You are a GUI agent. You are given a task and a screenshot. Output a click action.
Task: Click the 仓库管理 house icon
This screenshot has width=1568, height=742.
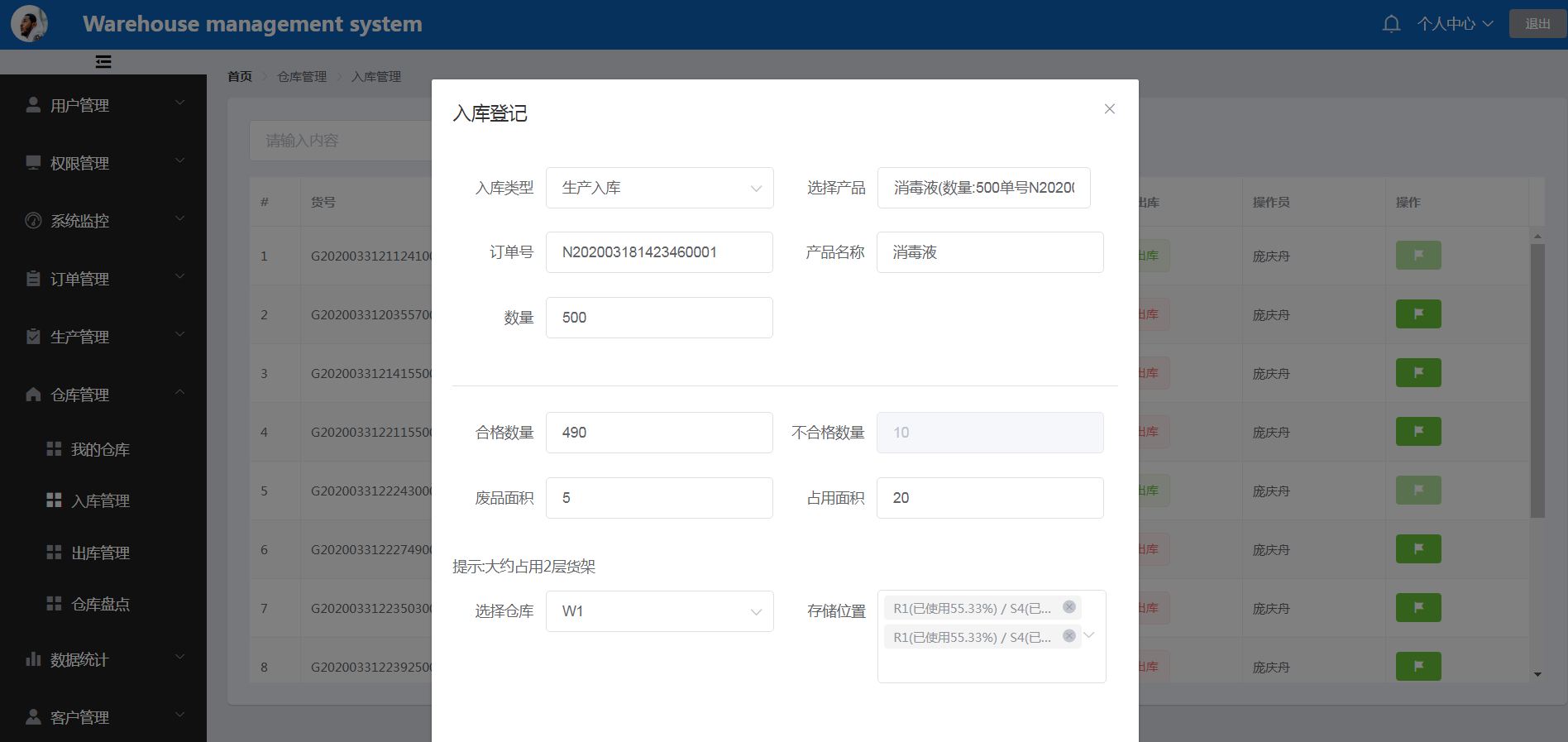coord(33,395)
